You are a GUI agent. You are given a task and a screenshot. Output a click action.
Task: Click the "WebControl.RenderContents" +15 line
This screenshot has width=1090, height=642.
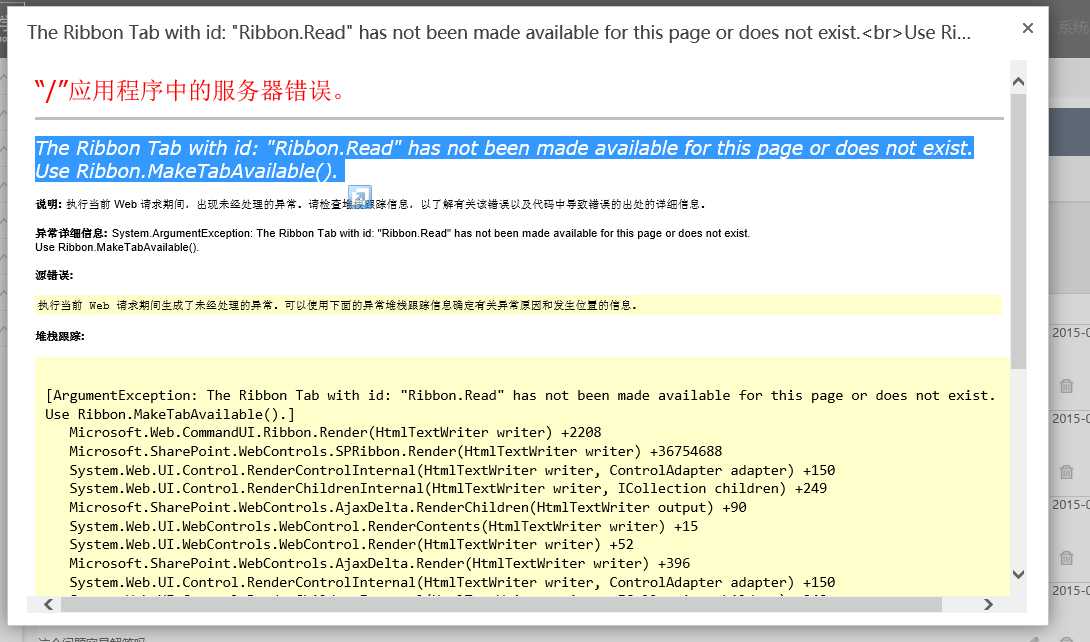click(x=383, y=526)
